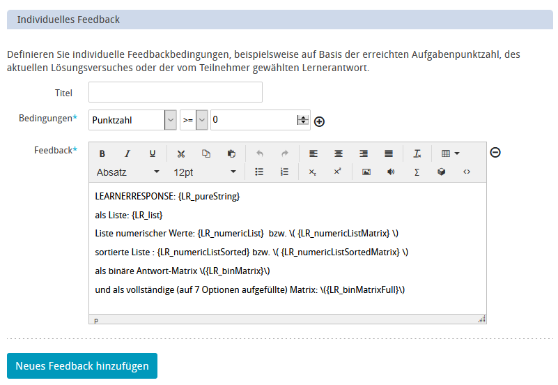558x385 pixels.
Task: Open the 12pt font size dropdown
Action: click(x=205, y=172)
